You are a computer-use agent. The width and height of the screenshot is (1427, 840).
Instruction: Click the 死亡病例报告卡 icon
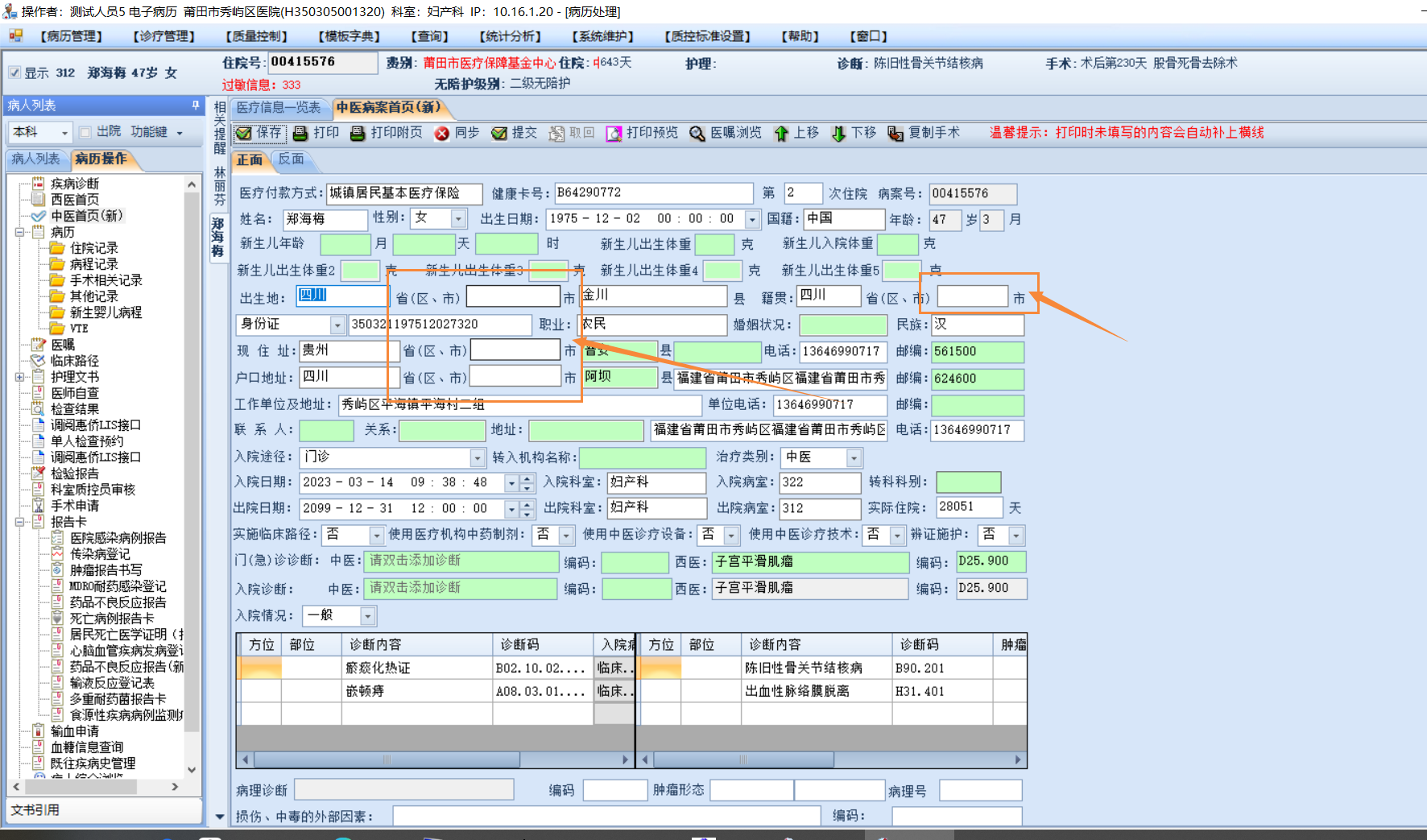point(57,619)
